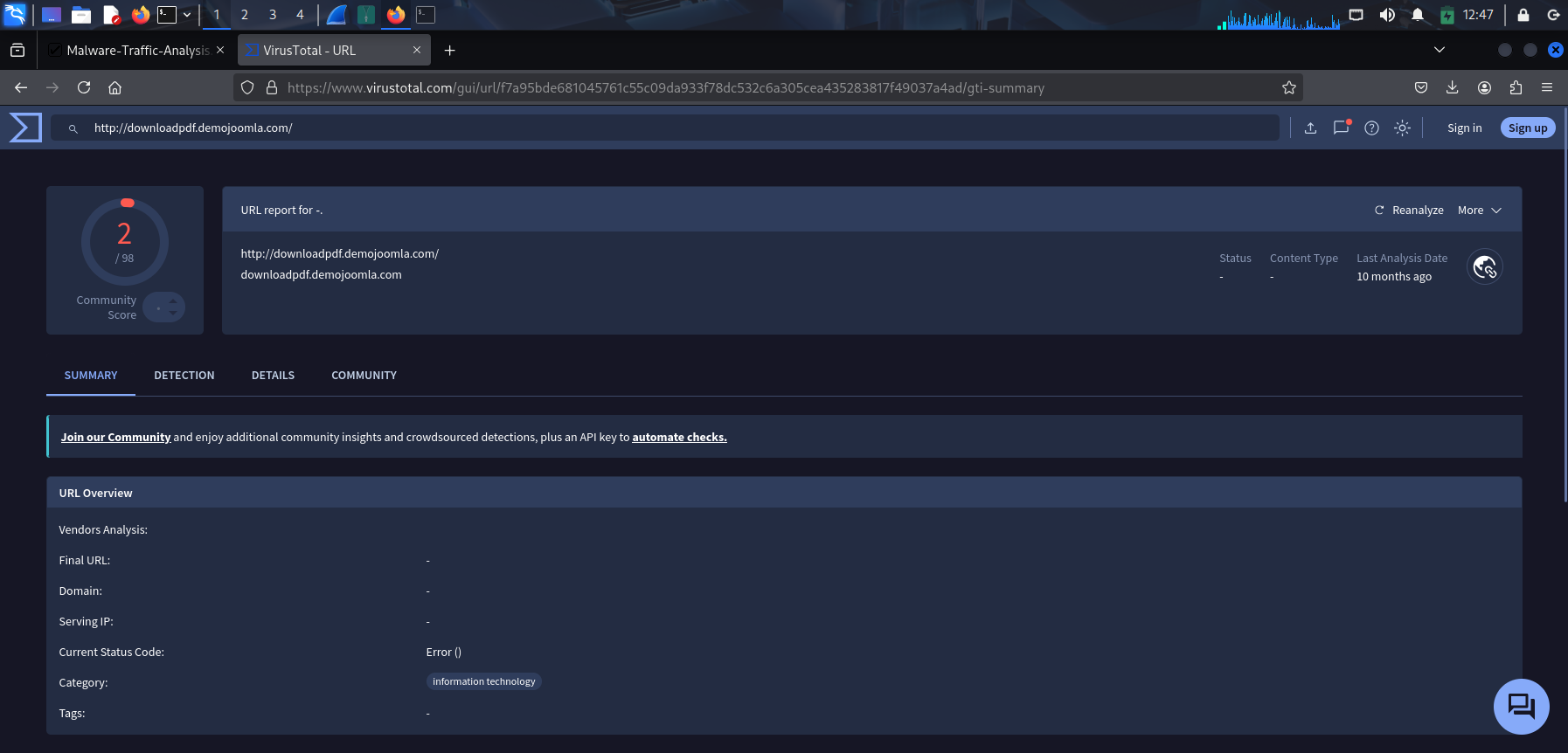This screenshot has width=1568, height=753.
Task: Click the information technology category tag
Action: pyautogui.click(x=483, y=681)
